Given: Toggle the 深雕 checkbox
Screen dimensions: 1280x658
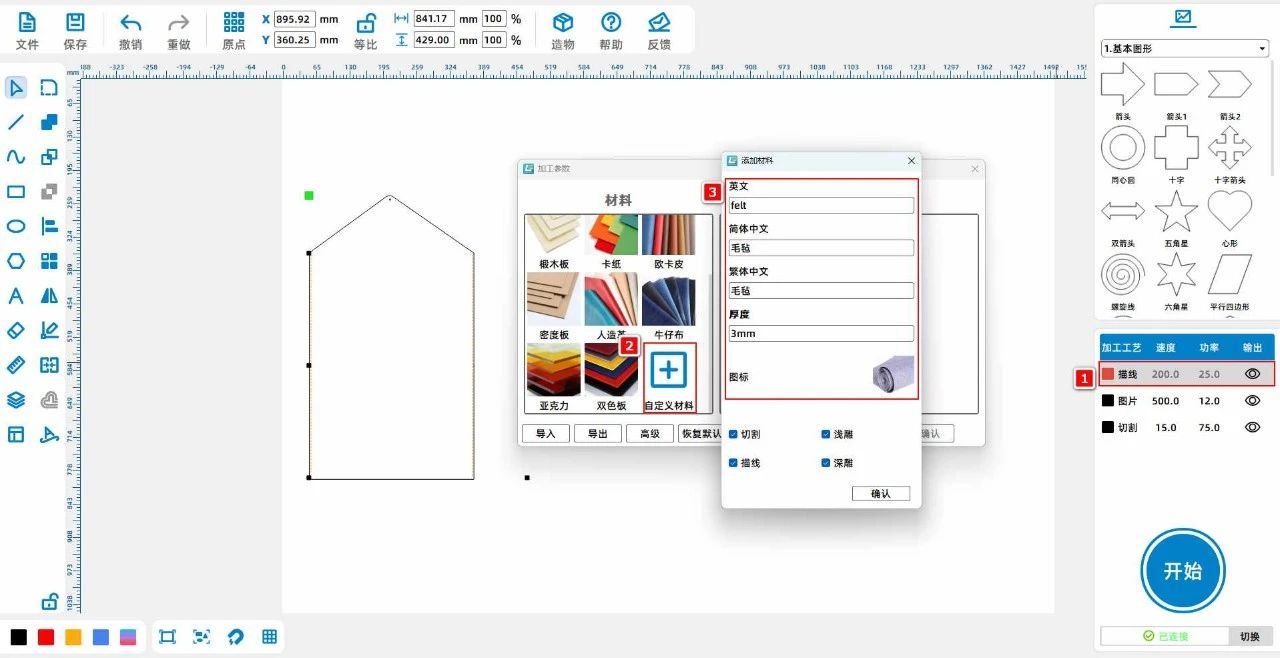Looking at the screenshot, I should pyautogui.click(x=826, y=463).
